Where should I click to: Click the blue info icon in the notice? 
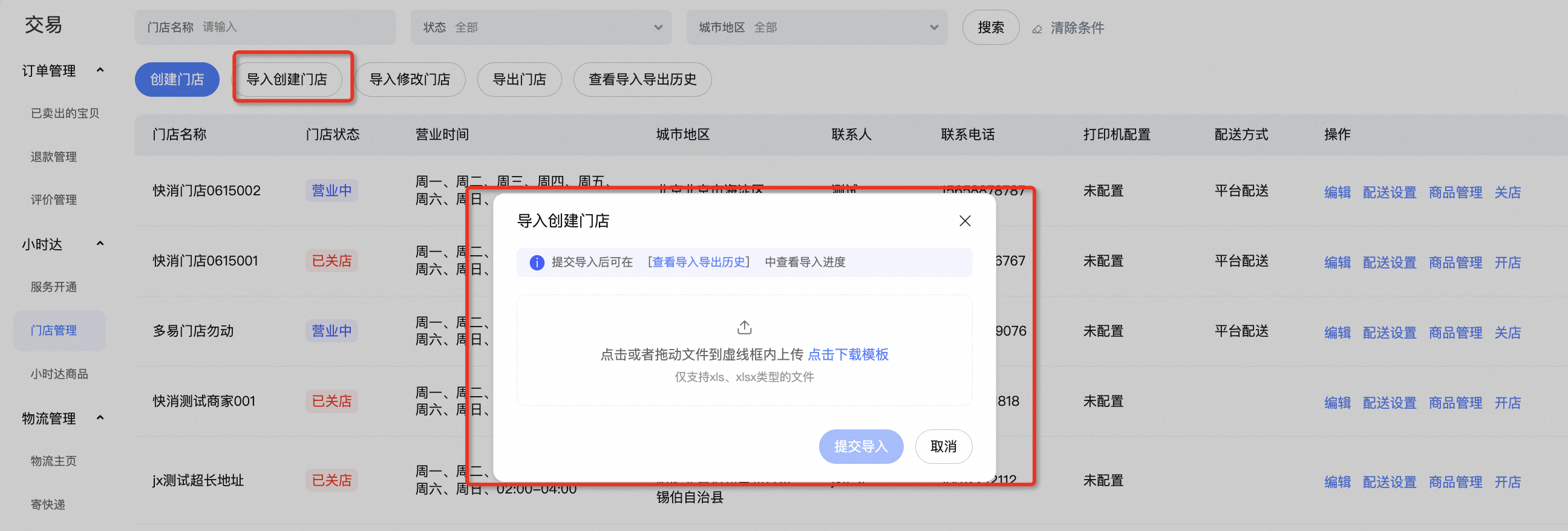pyautogui.click(x=537, y=262)
